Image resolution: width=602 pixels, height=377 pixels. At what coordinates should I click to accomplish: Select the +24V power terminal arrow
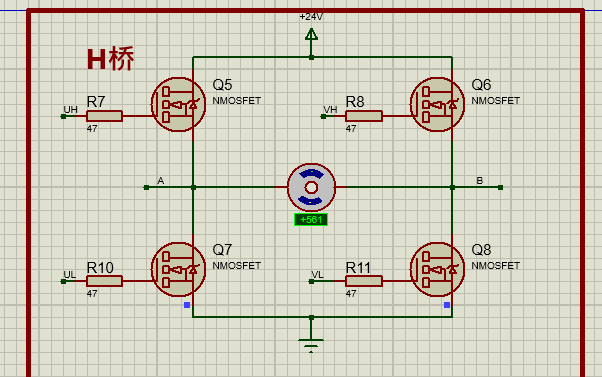point(311,35)
